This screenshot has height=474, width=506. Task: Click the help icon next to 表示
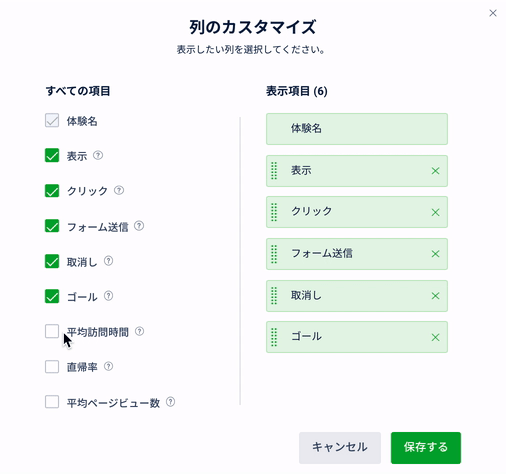tap(98, 155)
